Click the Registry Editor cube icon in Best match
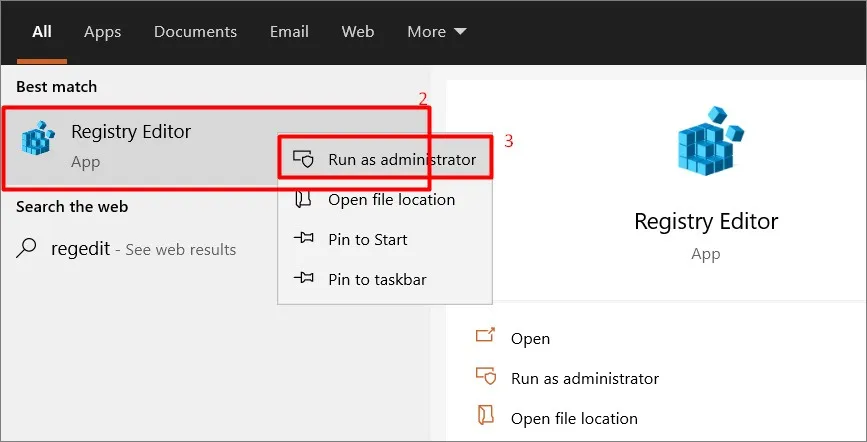This screenshot has width=867, height=442. [38, 137]
